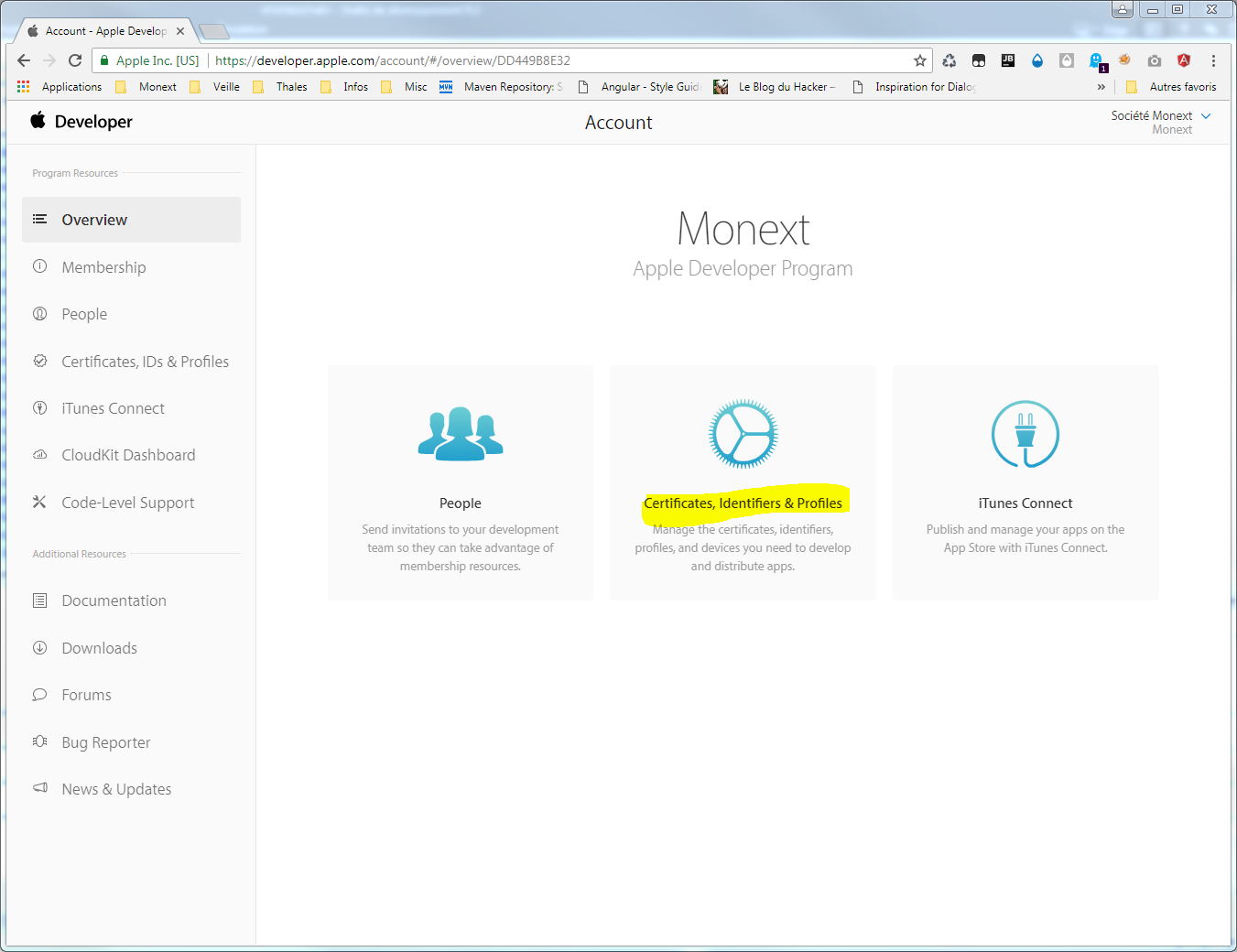Viewport: 1237px width, 952px height.
Task: Click the Documentation page icon
Action: (x=39, y=600)
